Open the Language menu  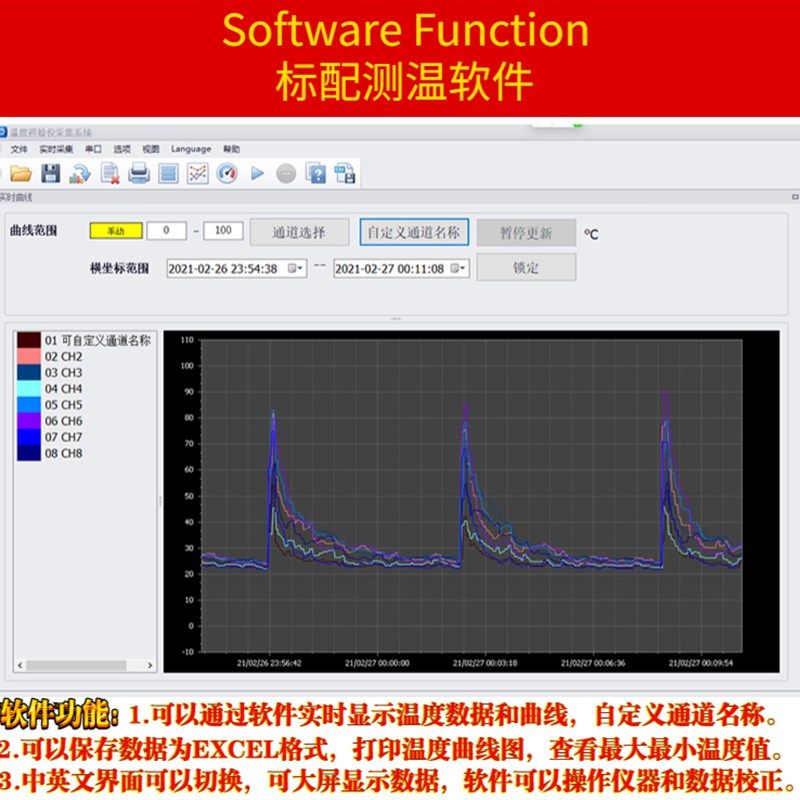tap(191, 149)
